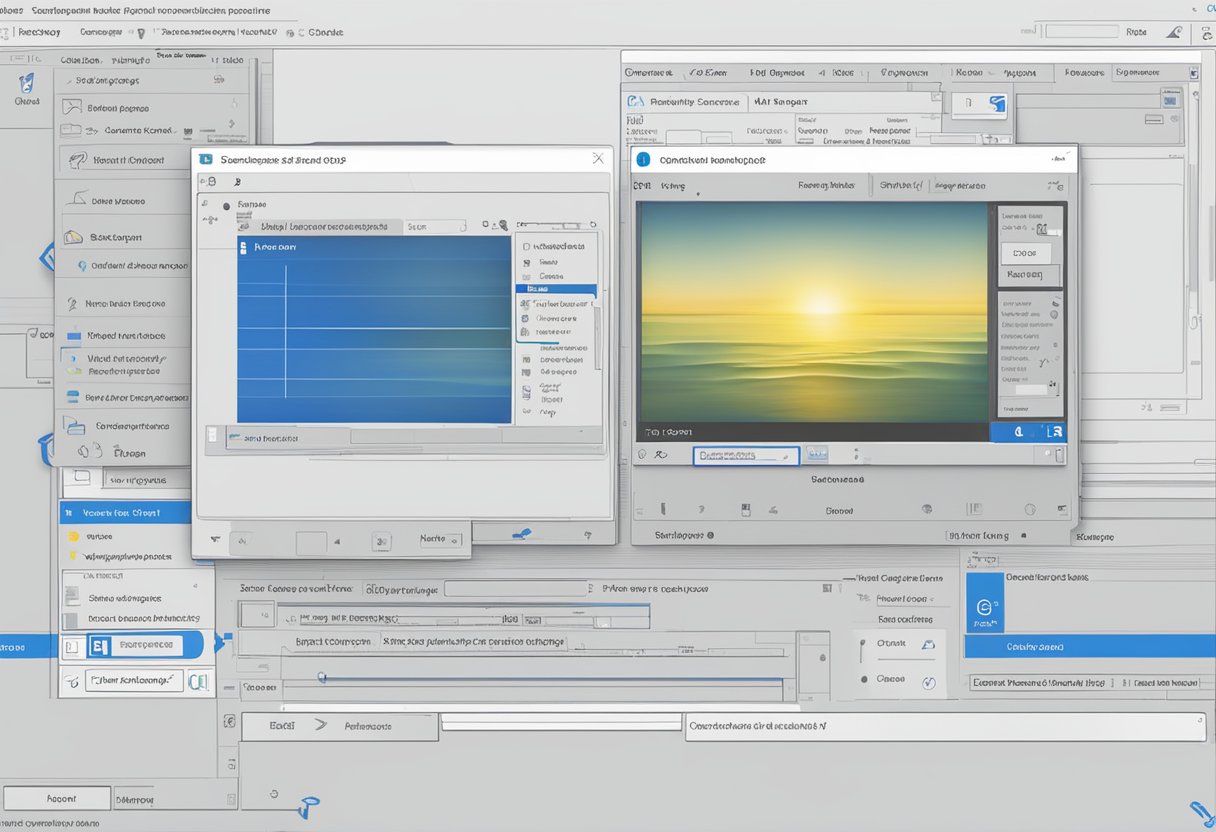Select the head-profile icon in the sidebar list
The width and height of the screenshot is (1216, 832).
76,160
